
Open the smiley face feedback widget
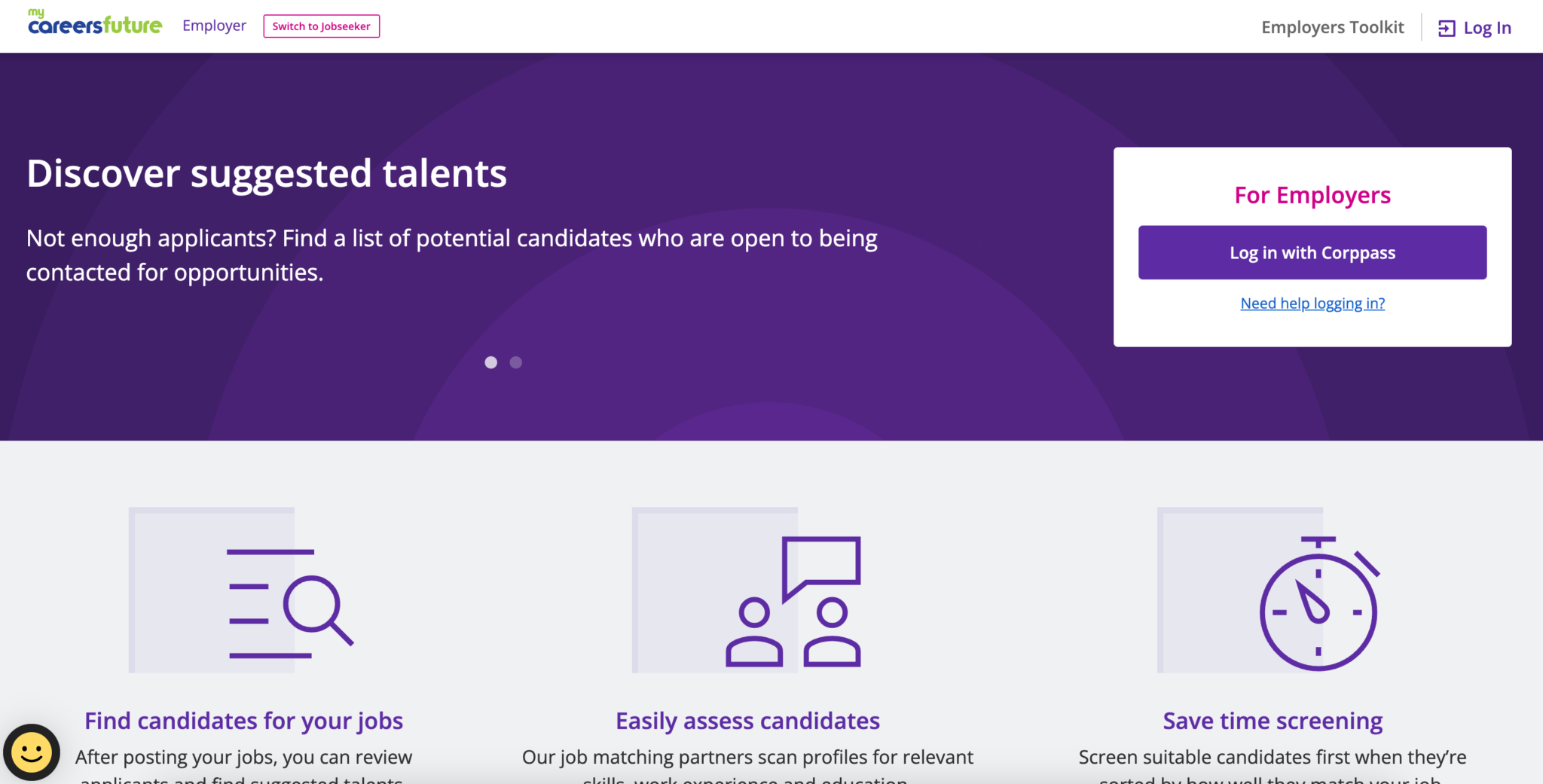point(32,752)
